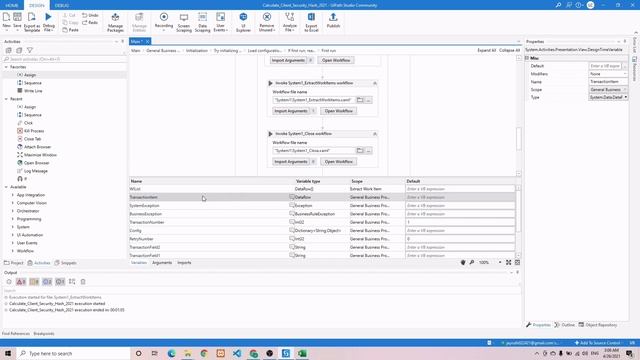Click the Paste button
This screenshot has width=640, height=360.
click(x=71, y=30)
